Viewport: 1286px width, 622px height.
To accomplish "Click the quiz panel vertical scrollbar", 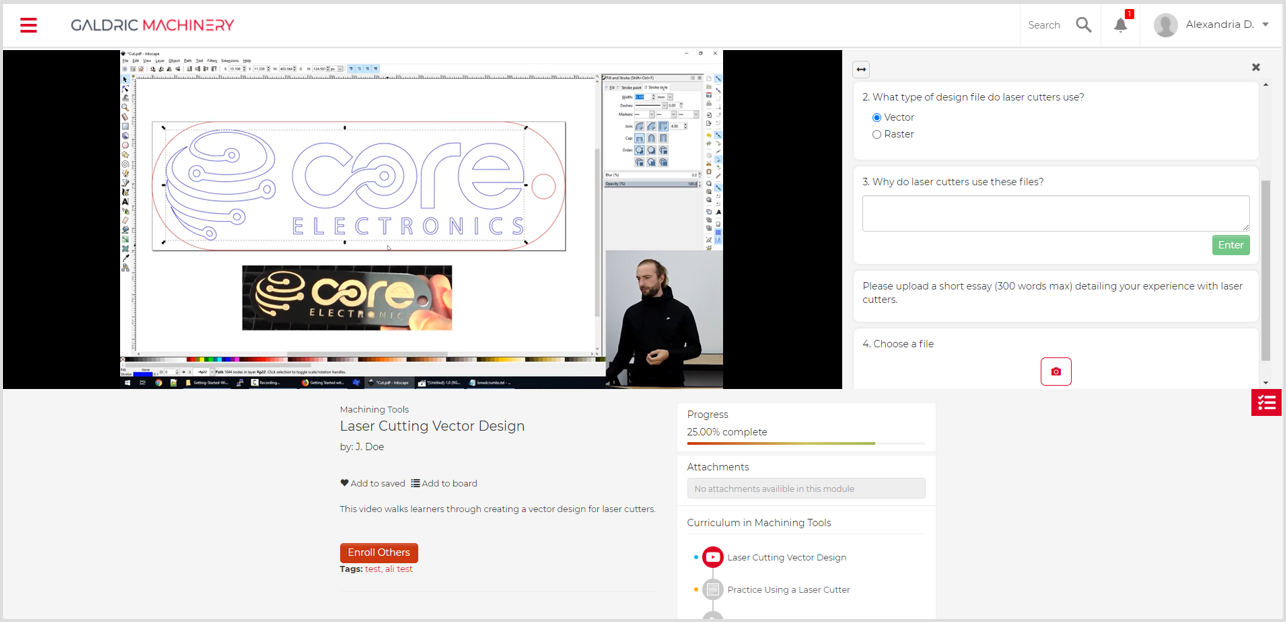I will pyautogui.click(x=1266, y=270).
